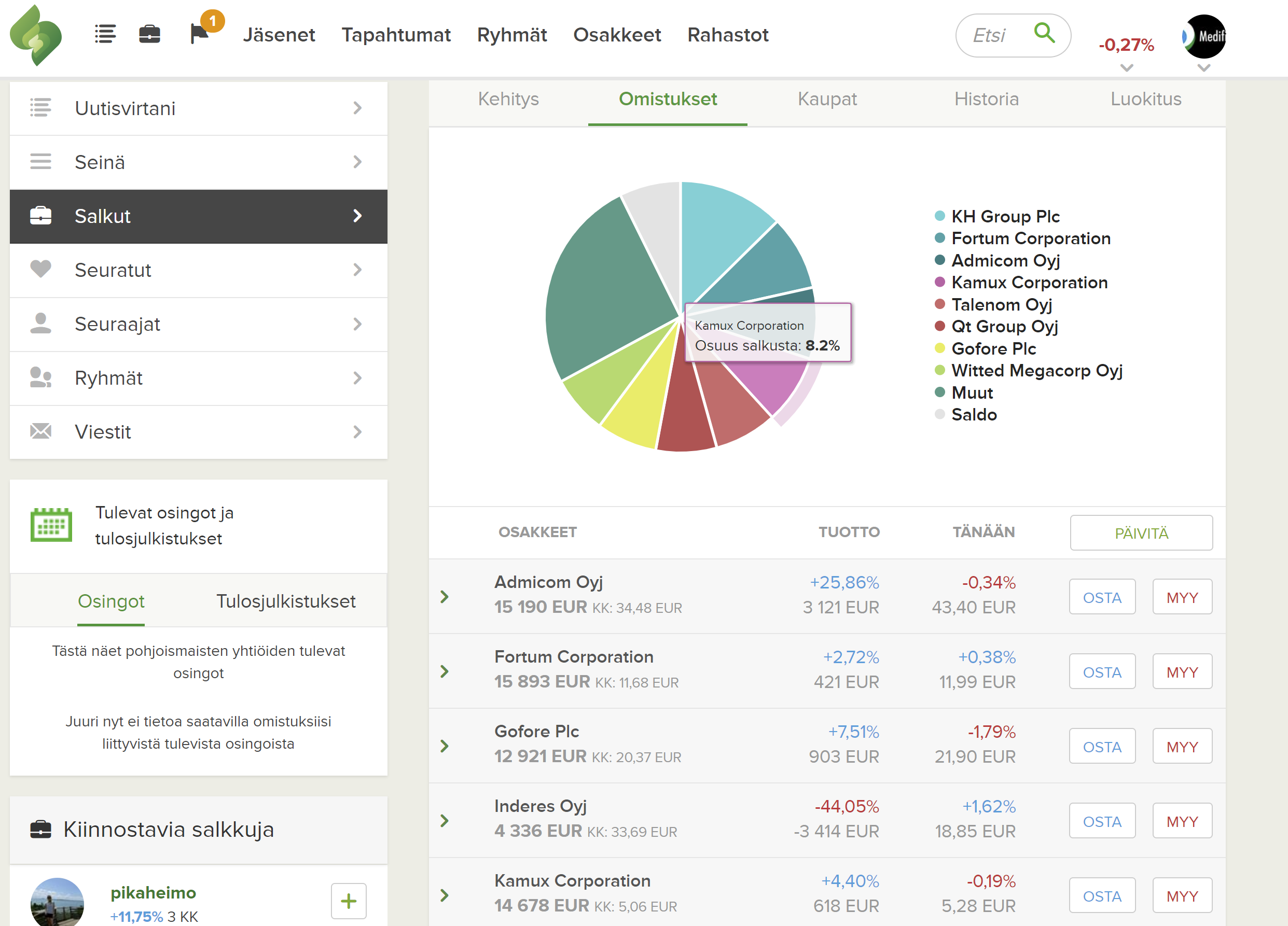1288x926 pixels.
Task: Open the flag notifications icon
Action: 199,34
